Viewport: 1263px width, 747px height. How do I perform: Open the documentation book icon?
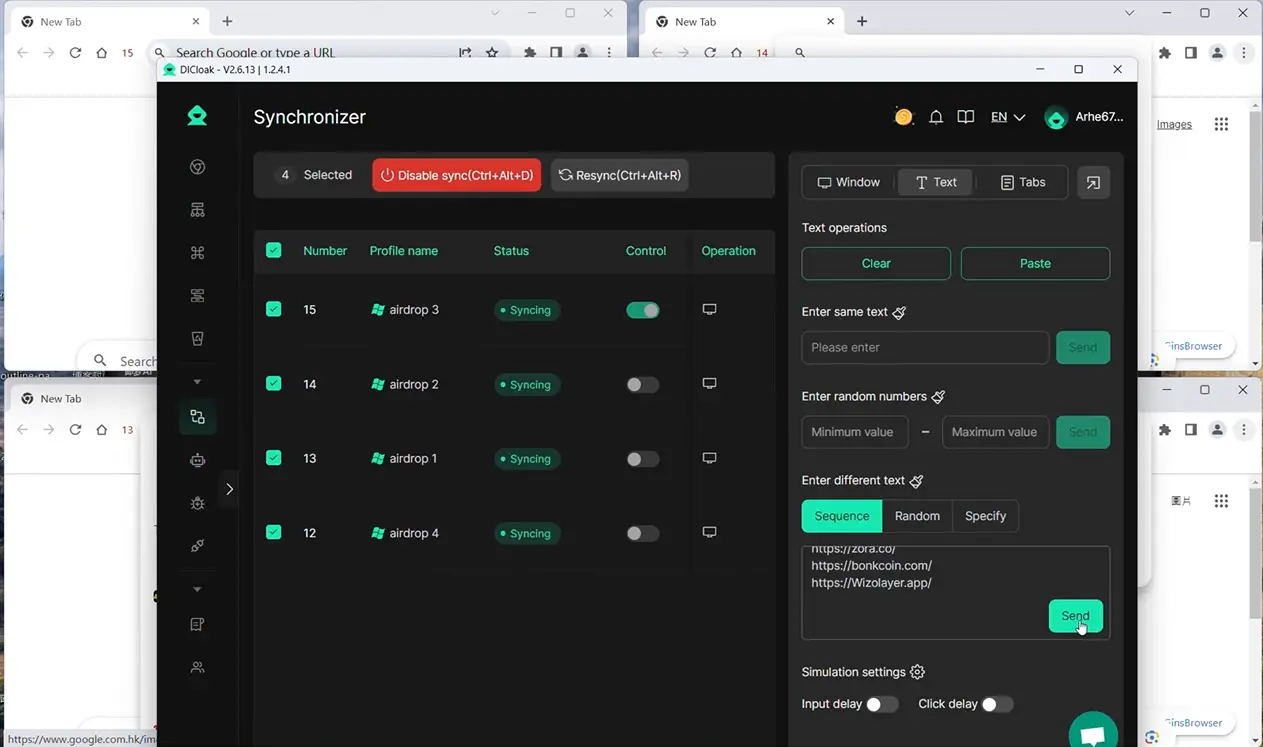tap(965, 117)
